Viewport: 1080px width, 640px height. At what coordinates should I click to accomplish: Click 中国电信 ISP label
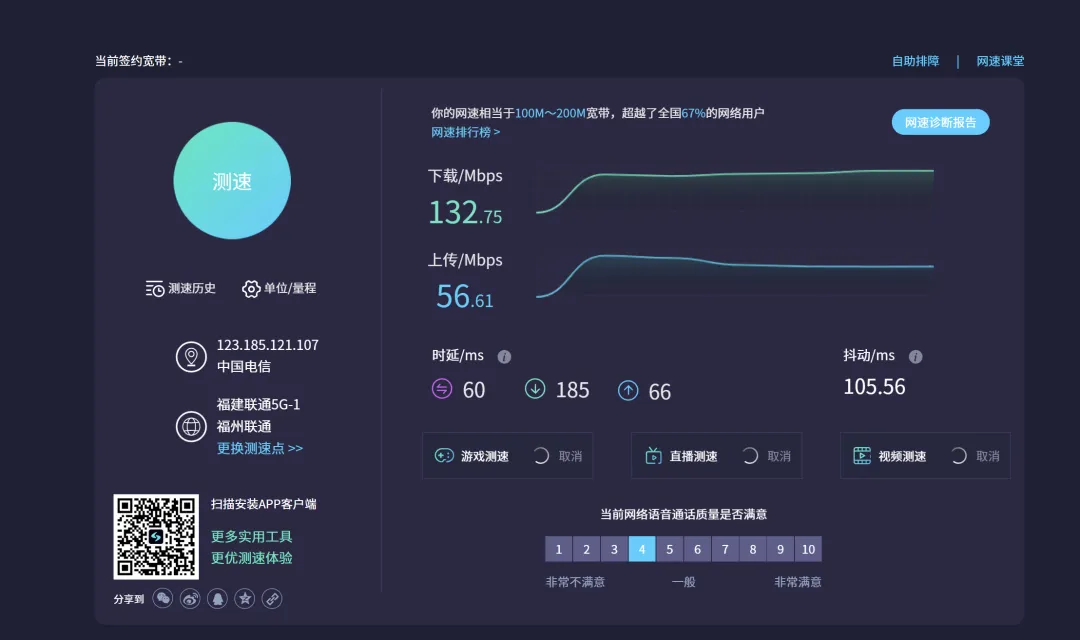click(x=244, y=367)
